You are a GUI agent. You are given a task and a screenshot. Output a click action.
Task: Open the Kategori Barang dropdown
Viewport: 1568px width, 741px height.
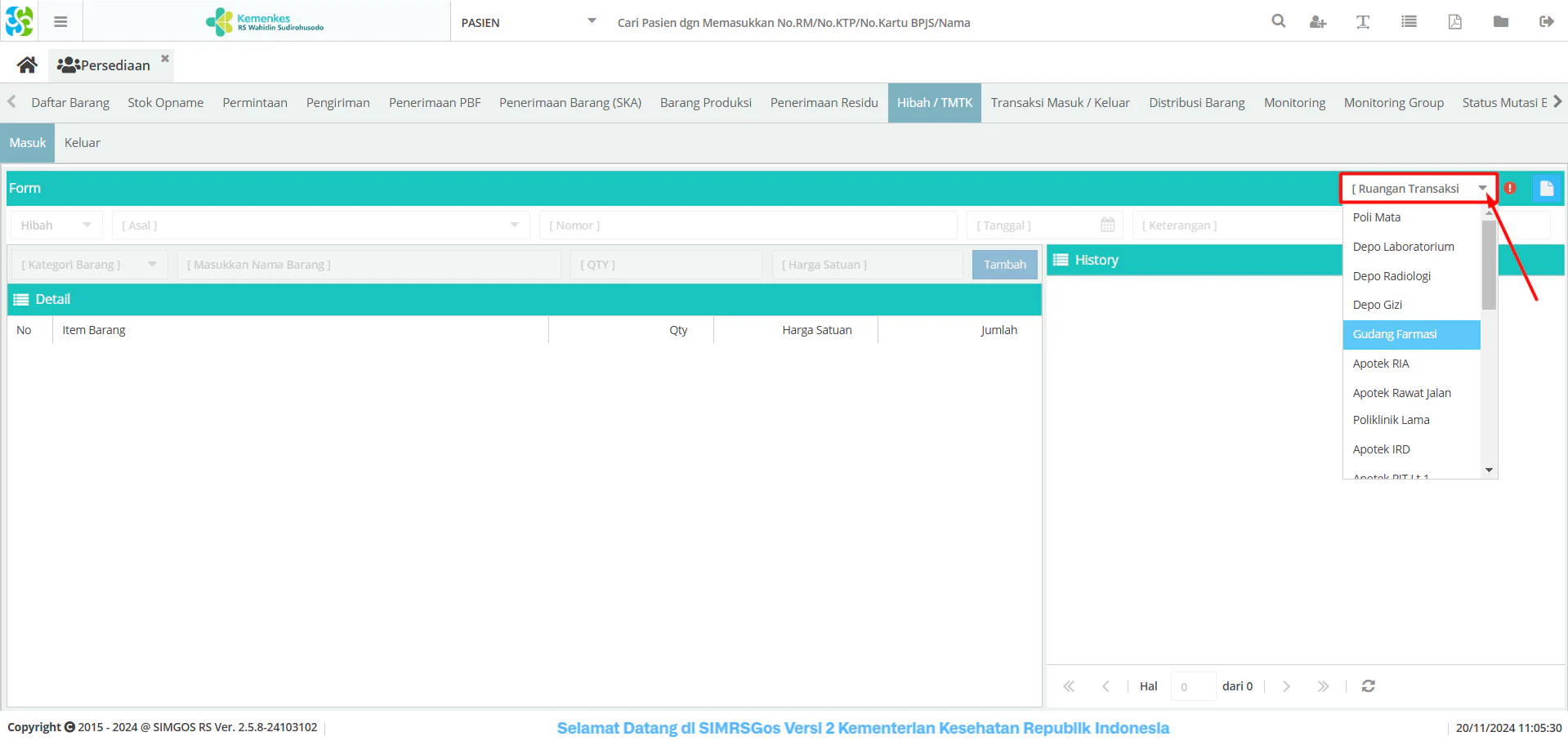[x=152, y=264]
